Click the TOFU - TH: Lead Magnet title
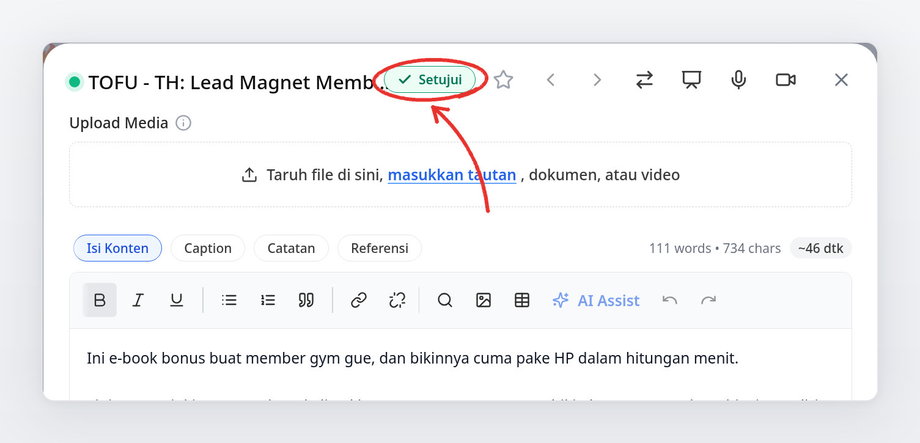The width and height of the screenshot is (920, 443). (x=237, y=83)
